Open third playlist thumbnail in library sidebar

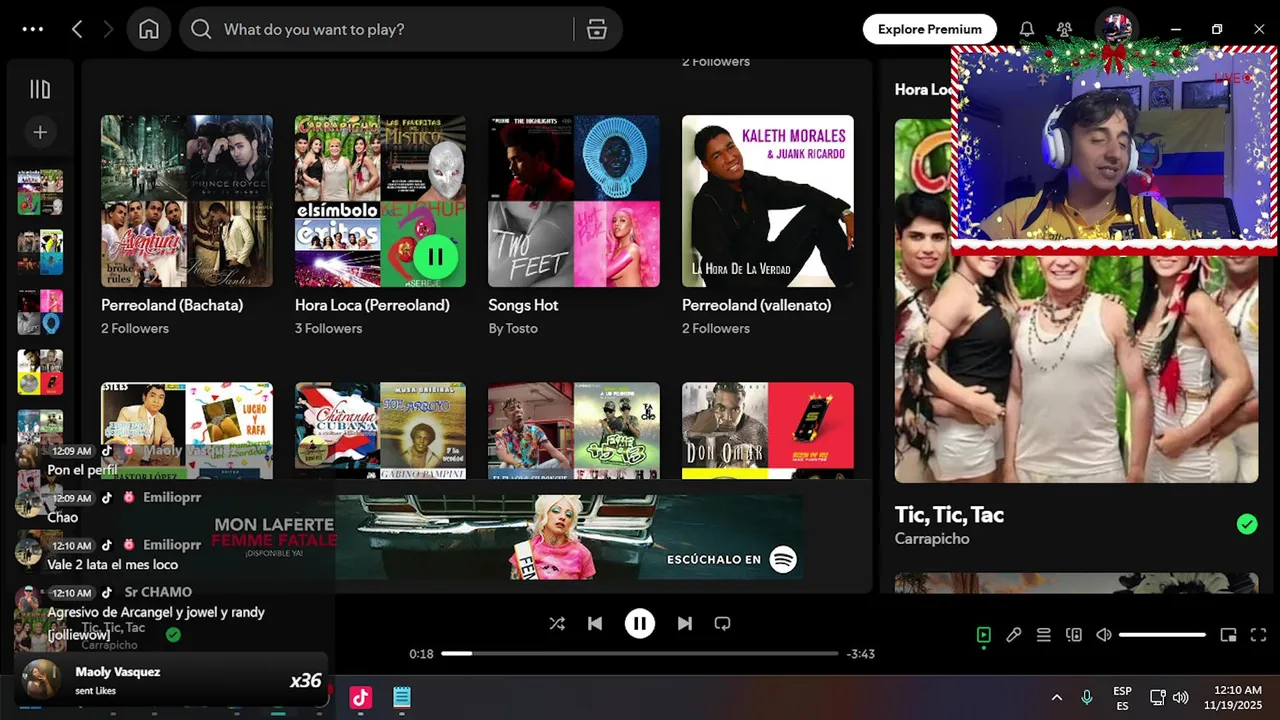[x=40, y=313]
